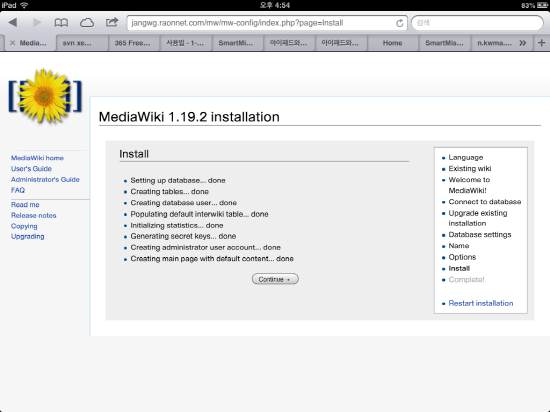
Task: Click the Continue button
Action: click(275, 279)
